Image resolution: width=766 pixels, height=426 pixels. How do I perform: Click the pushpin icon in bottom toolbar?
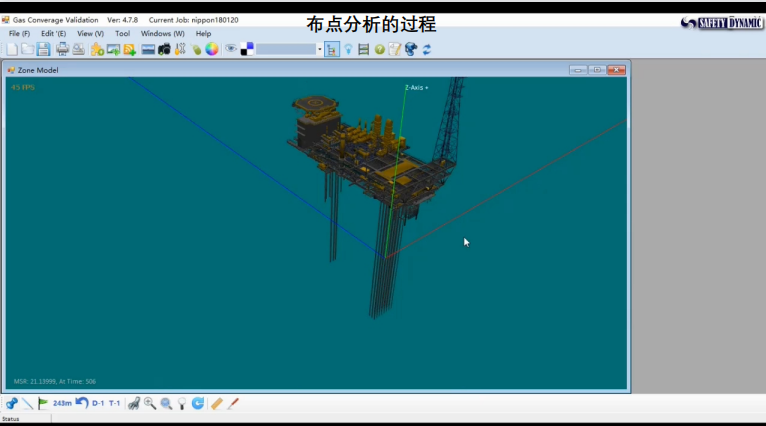click(12, 403)
